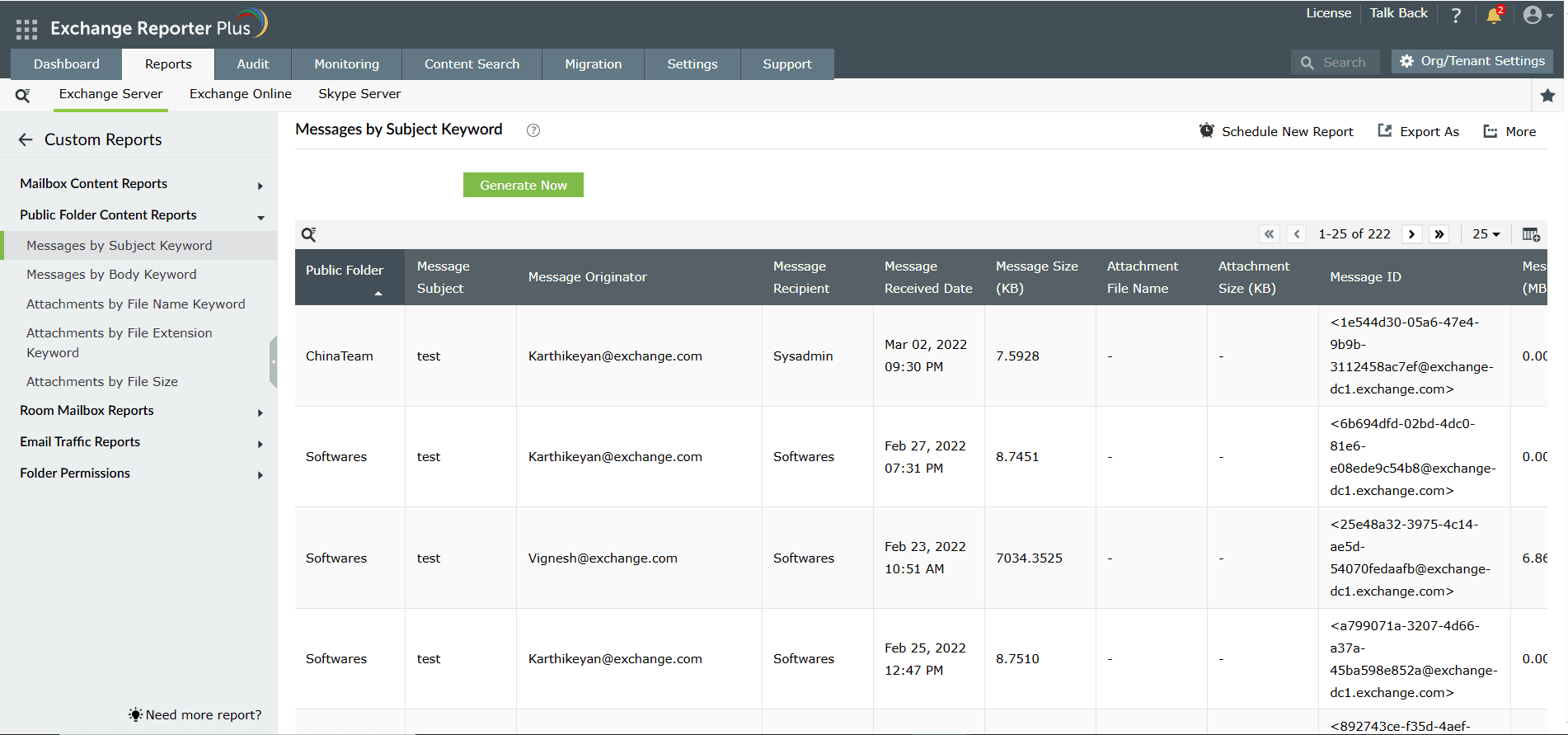Switch to Exchange Online sub-tab
This screenshot has width=1568, height=735.
click(241, 94)
